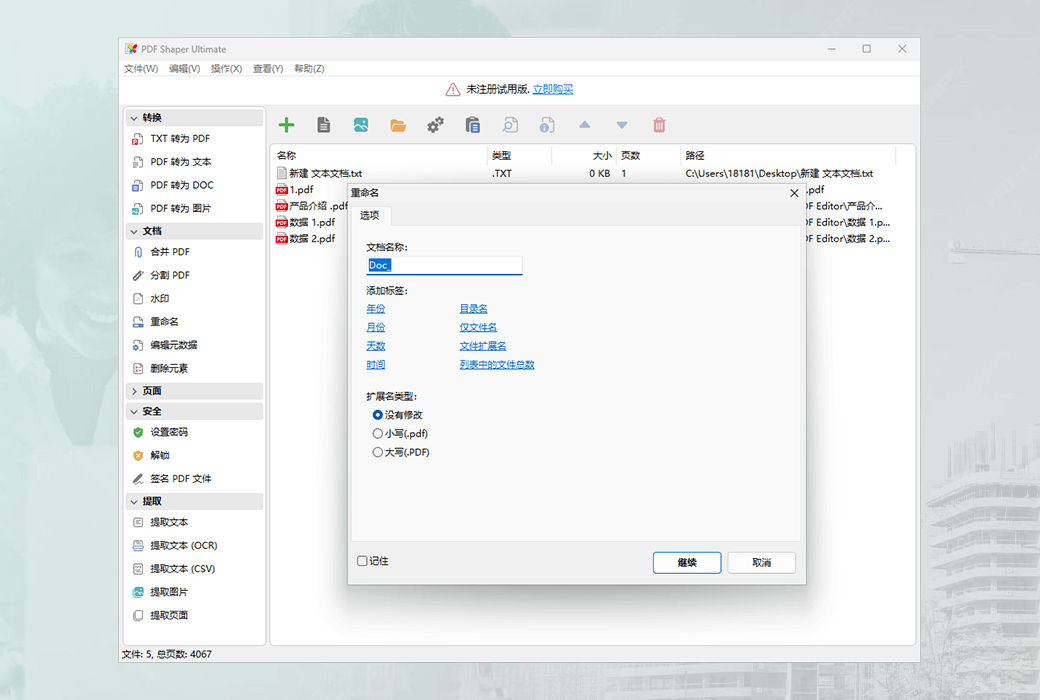Viewport: 1040px width, 700px height.
Task: Open a folder using the folder toolbar icon
Action: 398,124
